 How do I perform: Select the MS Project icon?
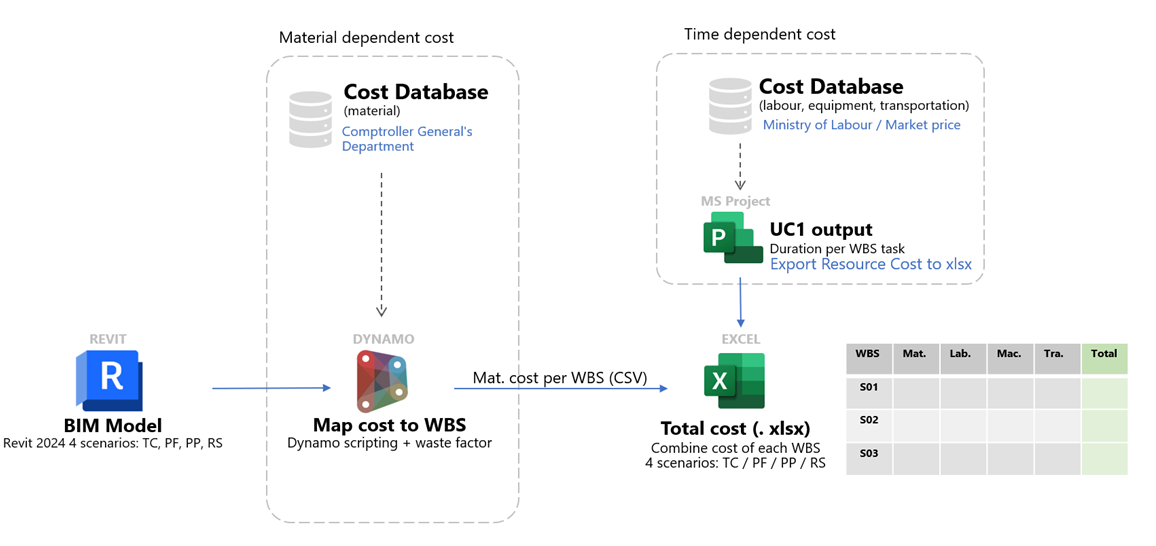[732, 237]
